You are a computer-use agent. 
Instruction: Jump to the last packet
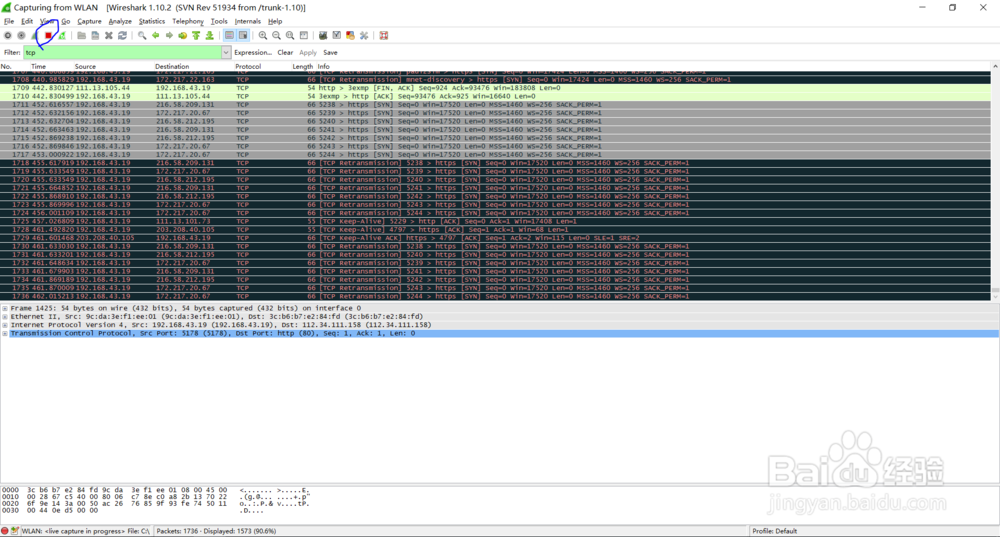[x=209, y=36]
